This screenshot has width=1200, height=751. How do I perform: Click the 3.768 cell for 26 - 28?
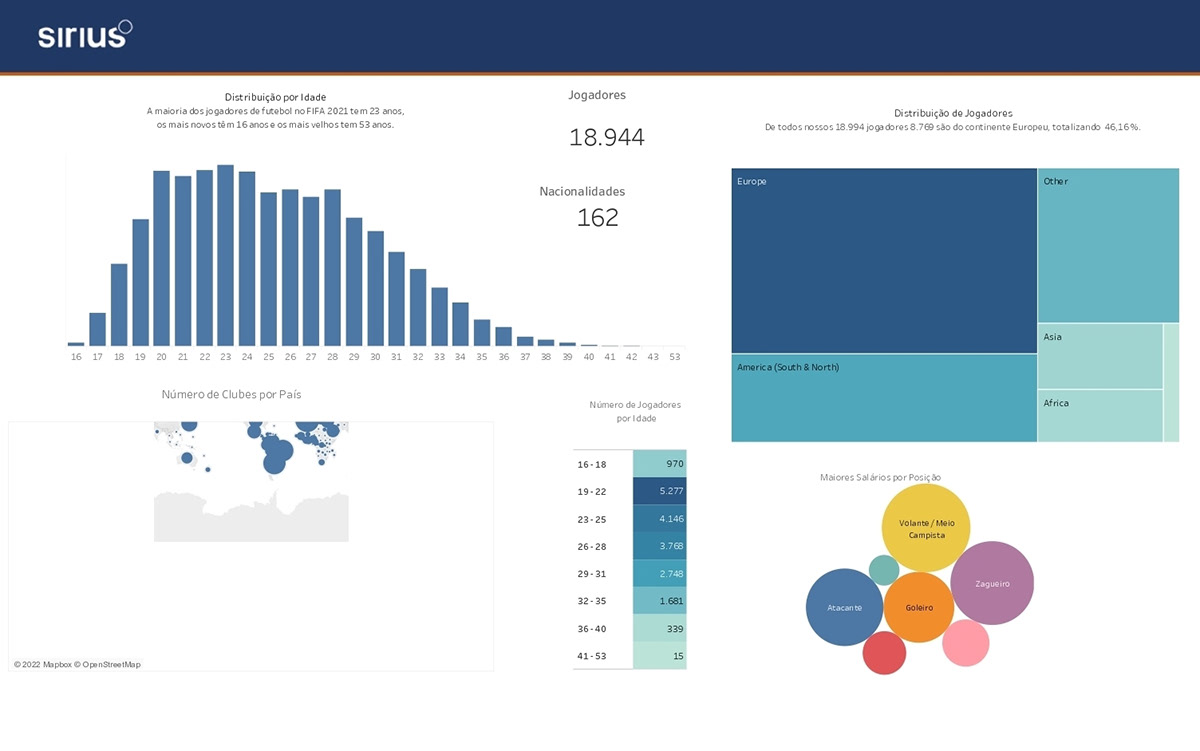pos(660,546)
